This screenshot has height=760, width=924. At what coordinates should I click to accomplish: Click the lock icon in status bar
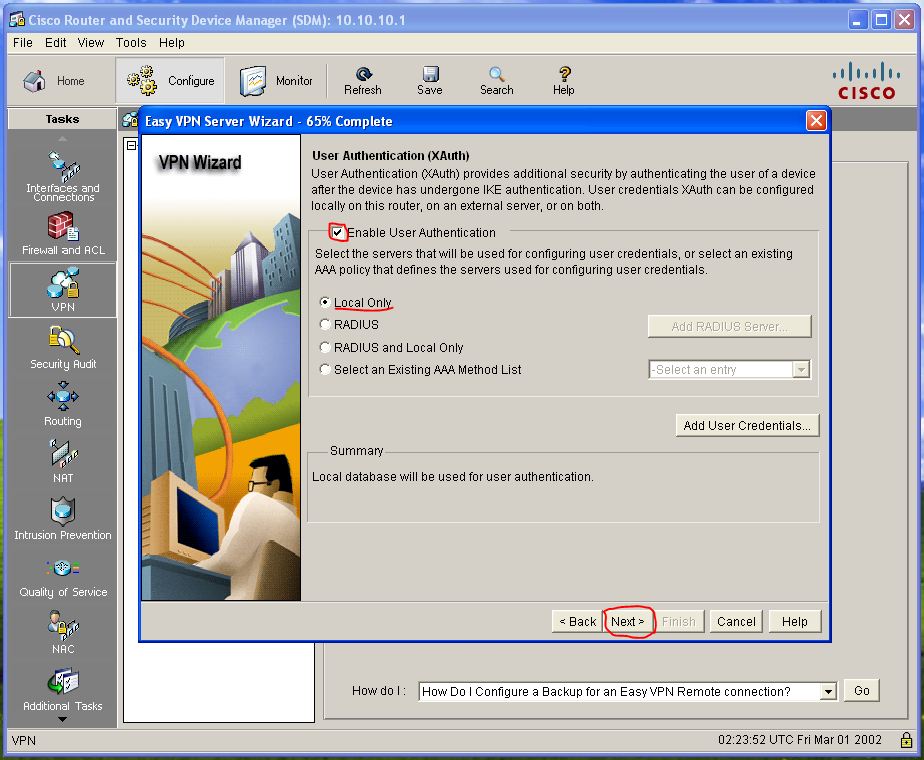pyautogui.click(x=906, y=740)
